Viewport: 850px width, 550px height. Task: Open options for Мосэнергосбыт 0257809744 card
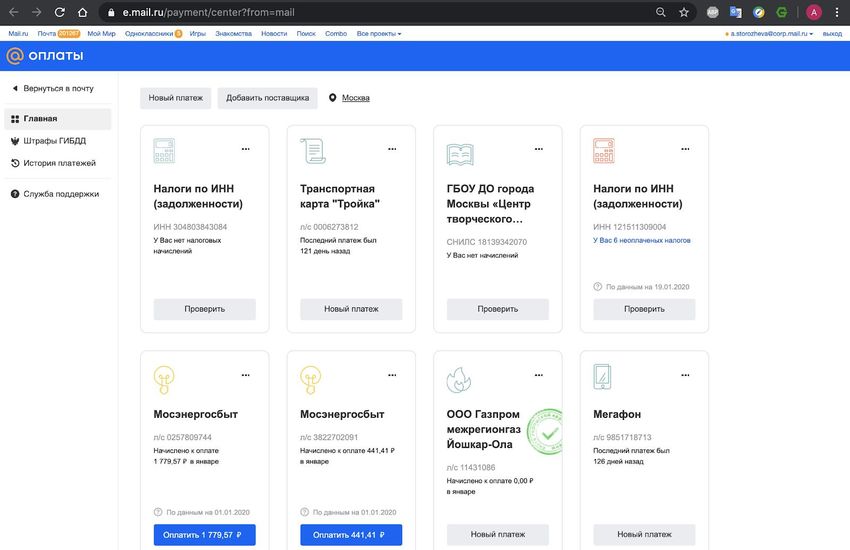[246, 375]
